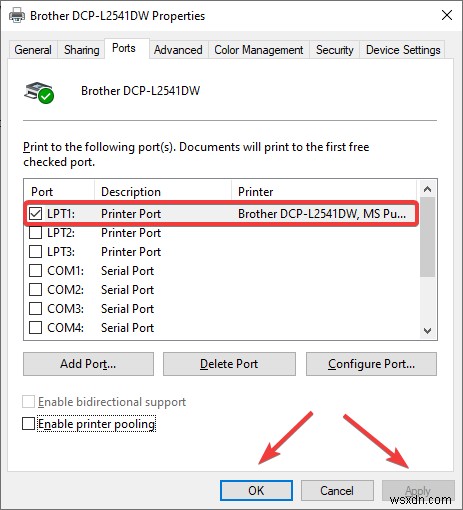The width and height of the screenshot is (463, 510).
Task: Click the Configure Port button
Action: (x=371, y=364)
